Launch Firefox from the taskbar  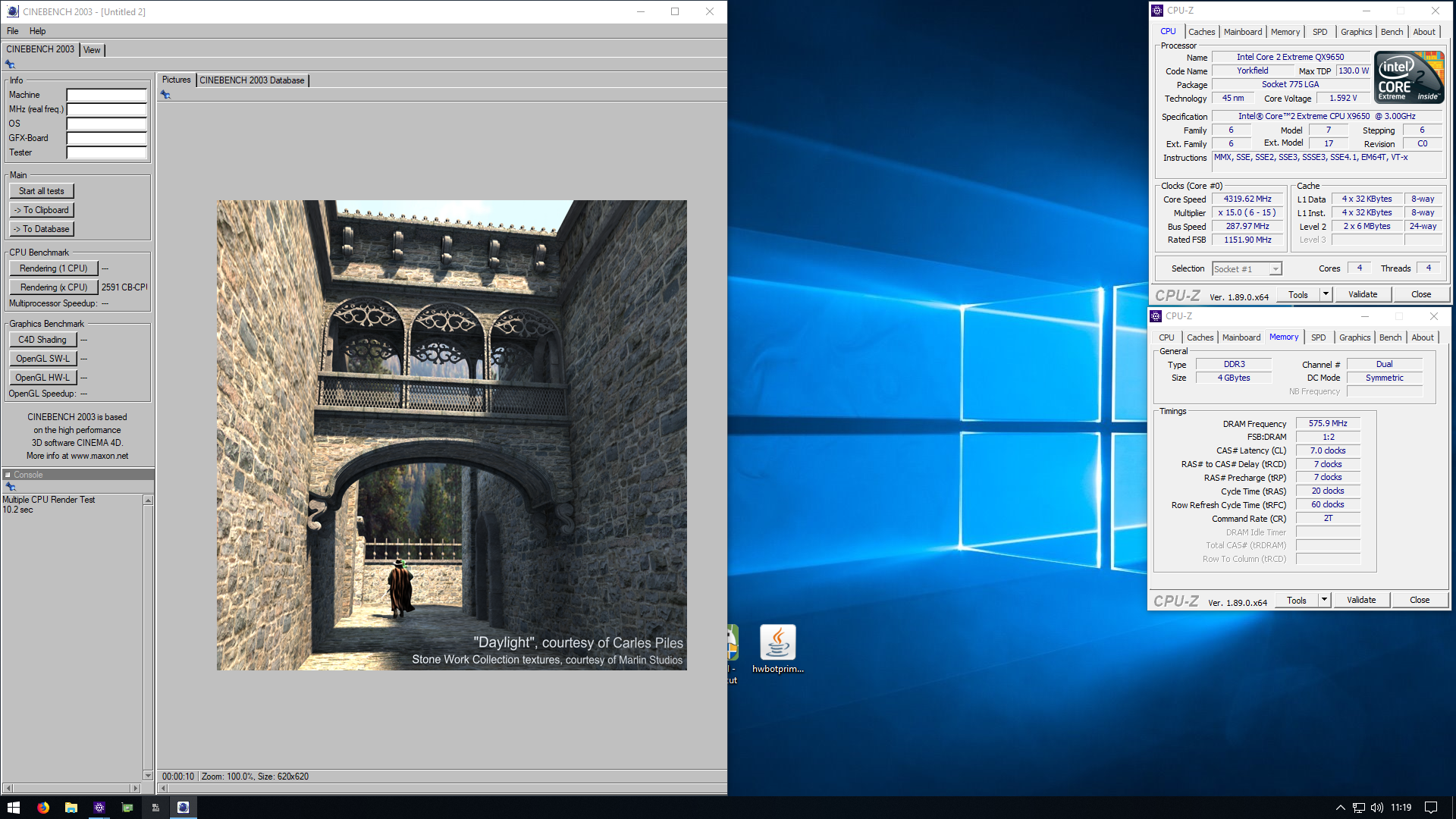(x=43, y=808)
